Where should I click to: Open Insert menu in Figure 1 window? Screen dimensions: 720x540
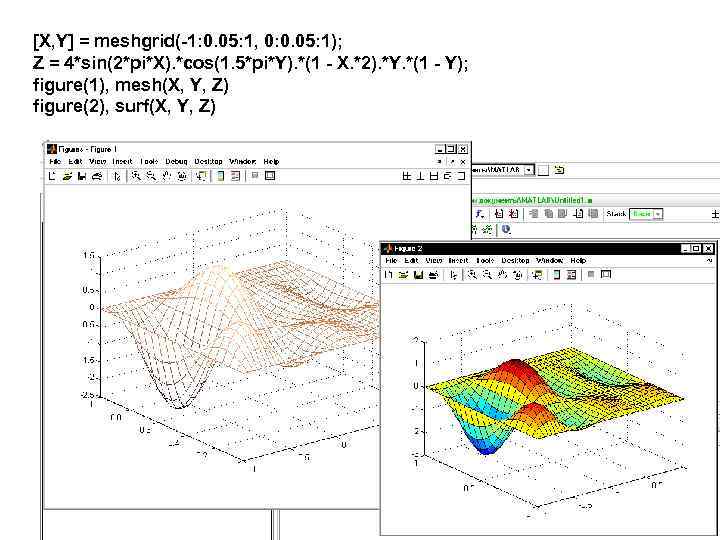(x=122, y=162)
